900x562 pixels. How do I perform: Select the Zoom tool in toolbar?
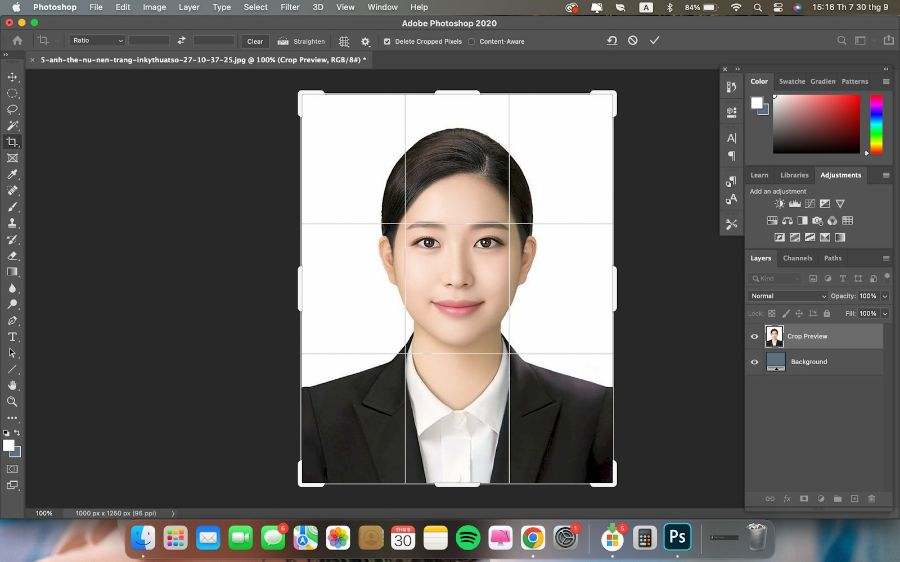pos(12,401)
